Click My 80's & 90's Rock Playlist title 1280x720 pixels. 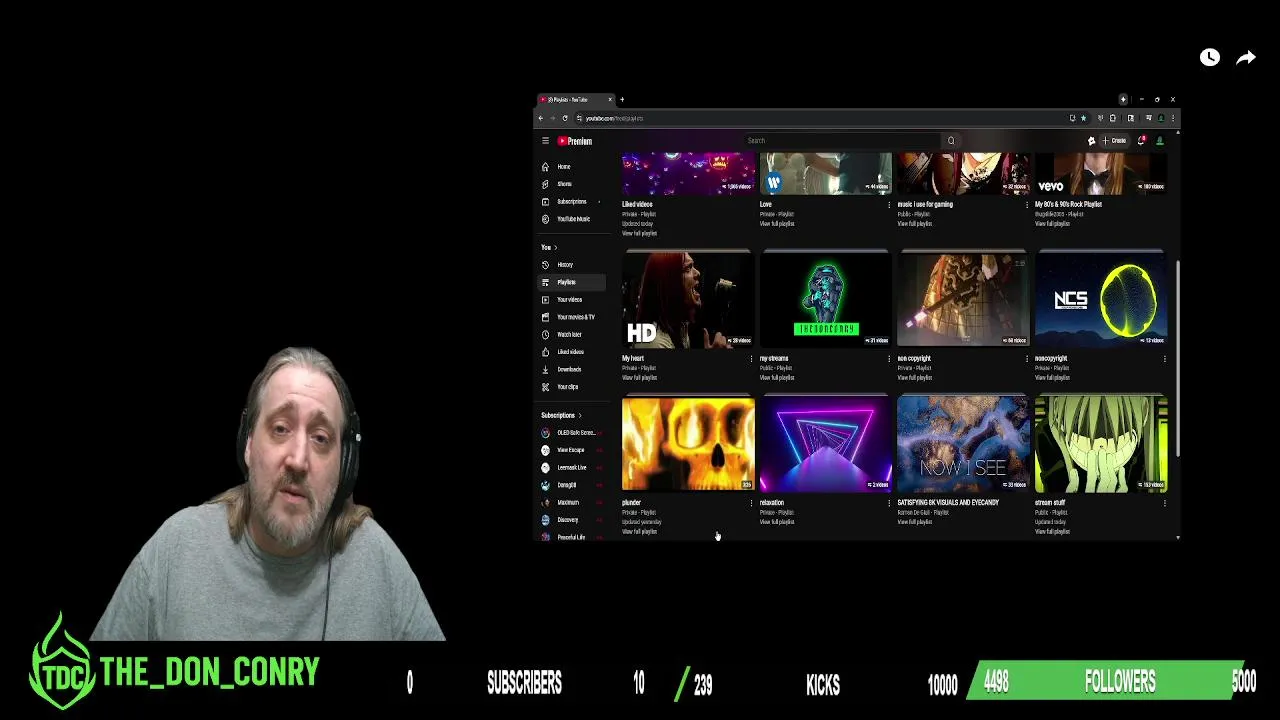point(1068,204)
